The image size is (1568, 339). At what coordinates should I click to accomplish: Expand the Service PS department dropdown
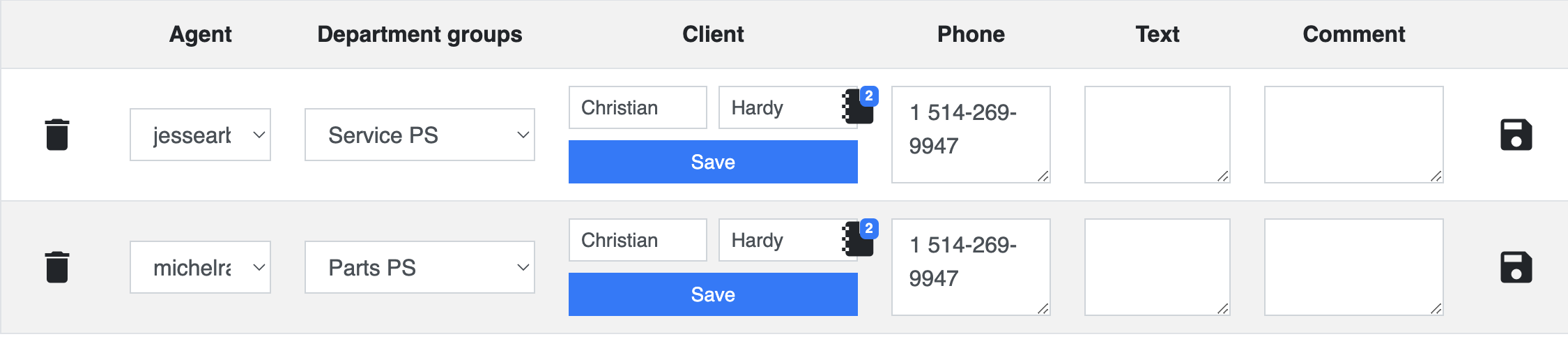point(420,135)
